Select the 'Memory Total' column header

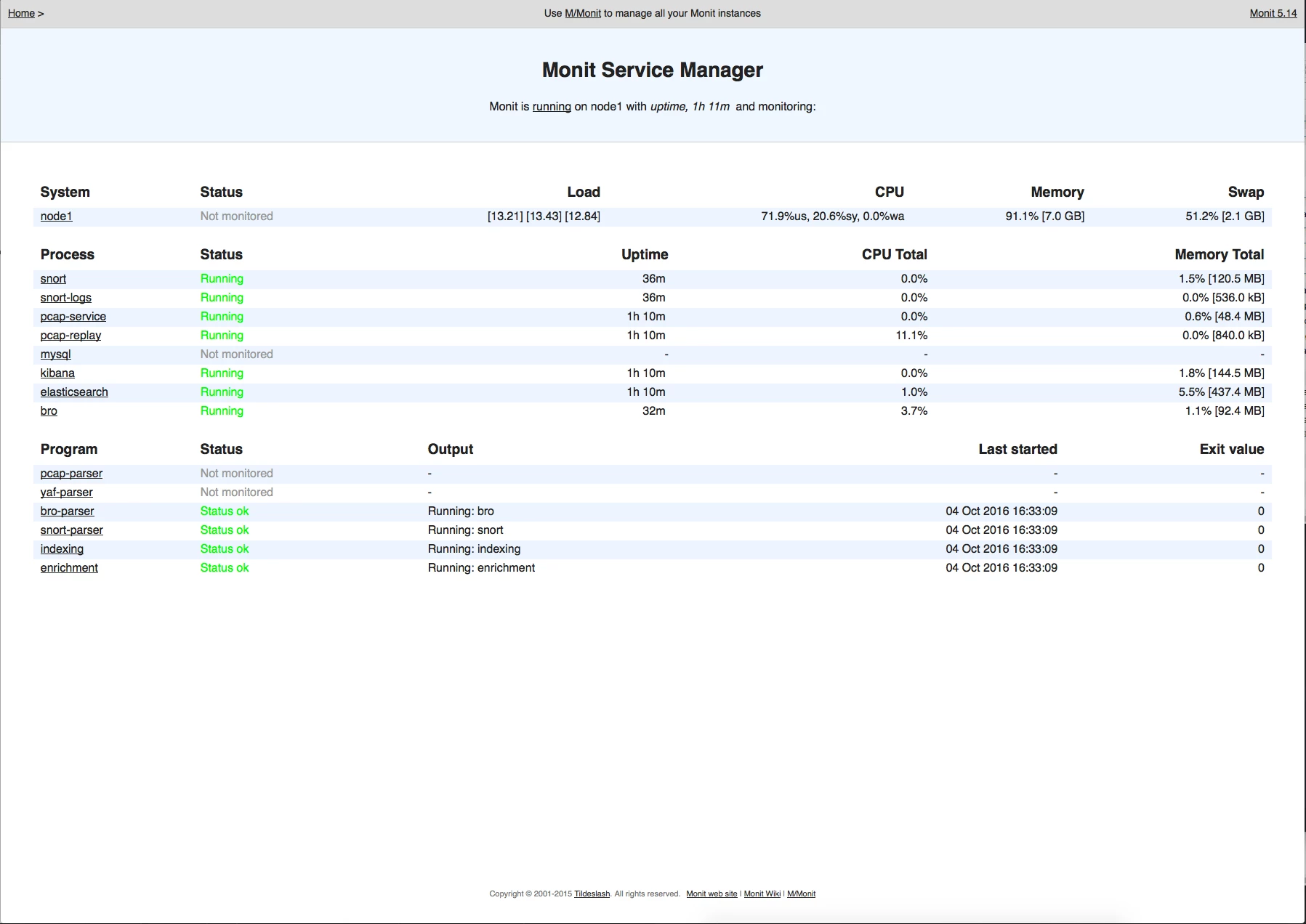1220,254
